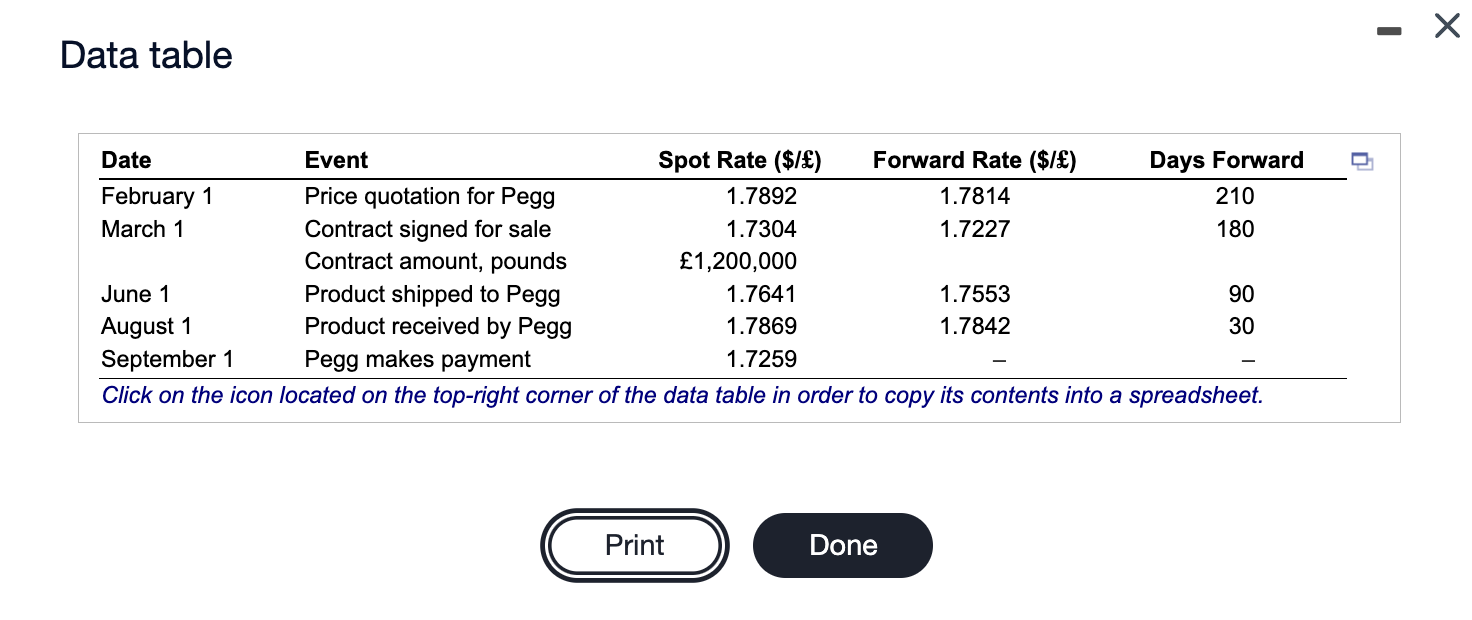Select the contract amount £1,200,000 cell
Viewport: 1472px width, 620px height.
tap(738, 261)
